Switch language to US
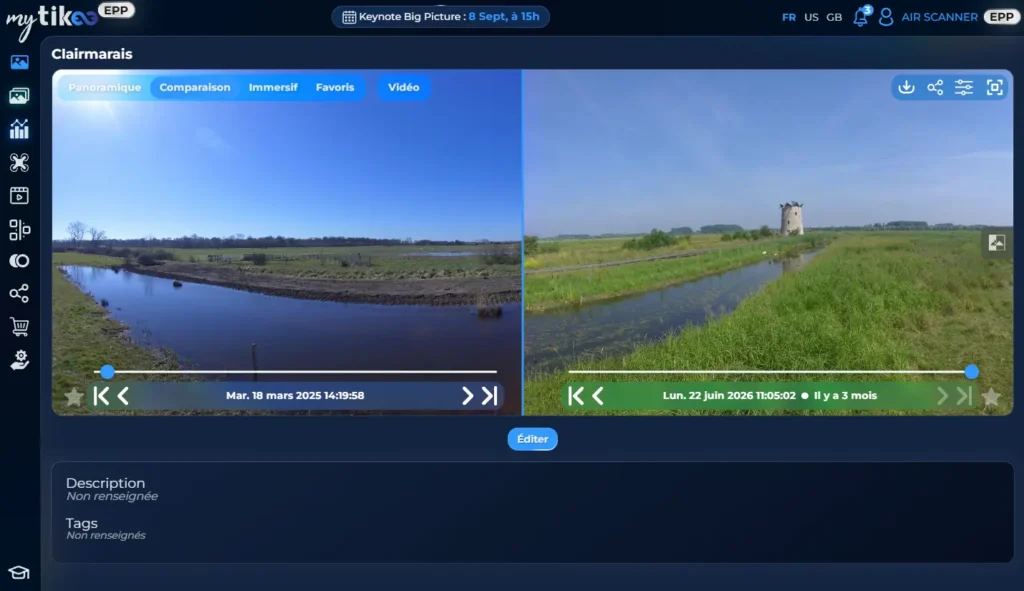 pos(811,18)
